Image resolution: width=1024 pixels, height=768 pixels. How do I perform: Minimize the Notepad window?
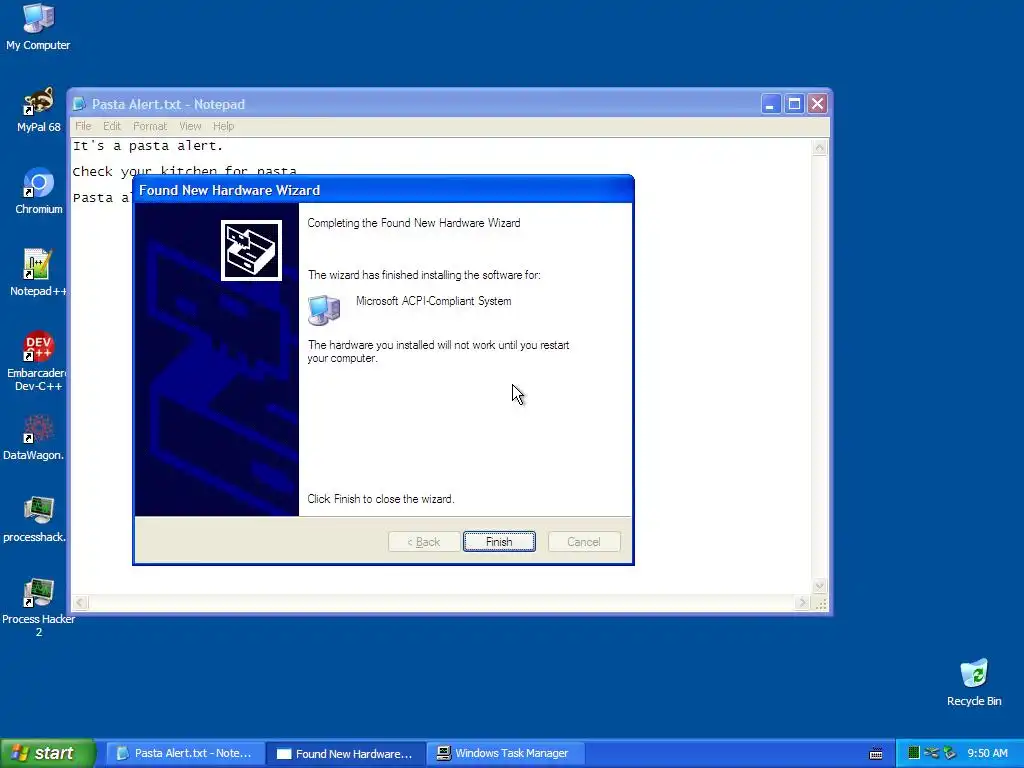[771, 104]
